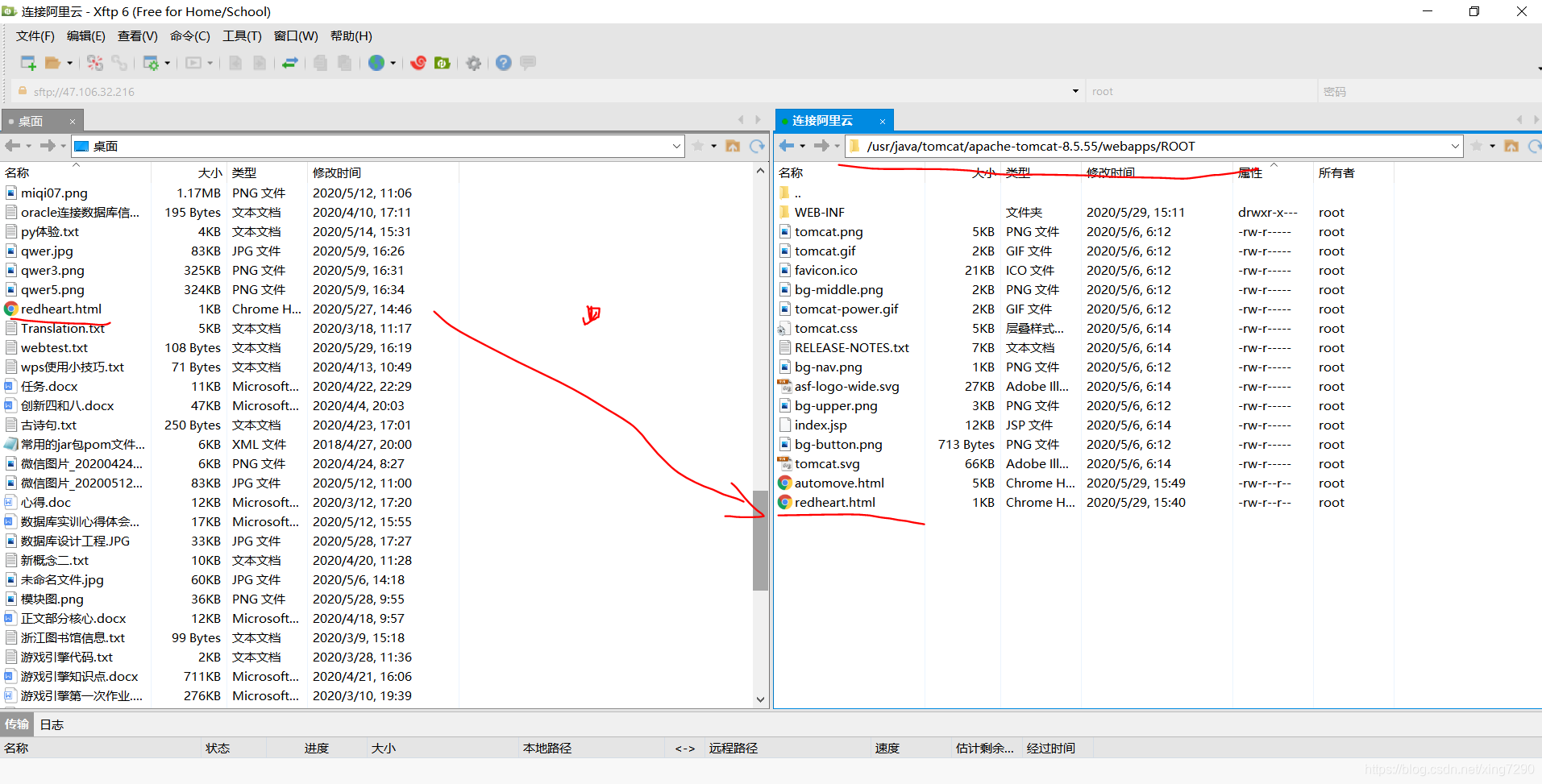Screen dimensions: 1542x784
Task: Open the 查看(V) menu
Action: (138, 36)
